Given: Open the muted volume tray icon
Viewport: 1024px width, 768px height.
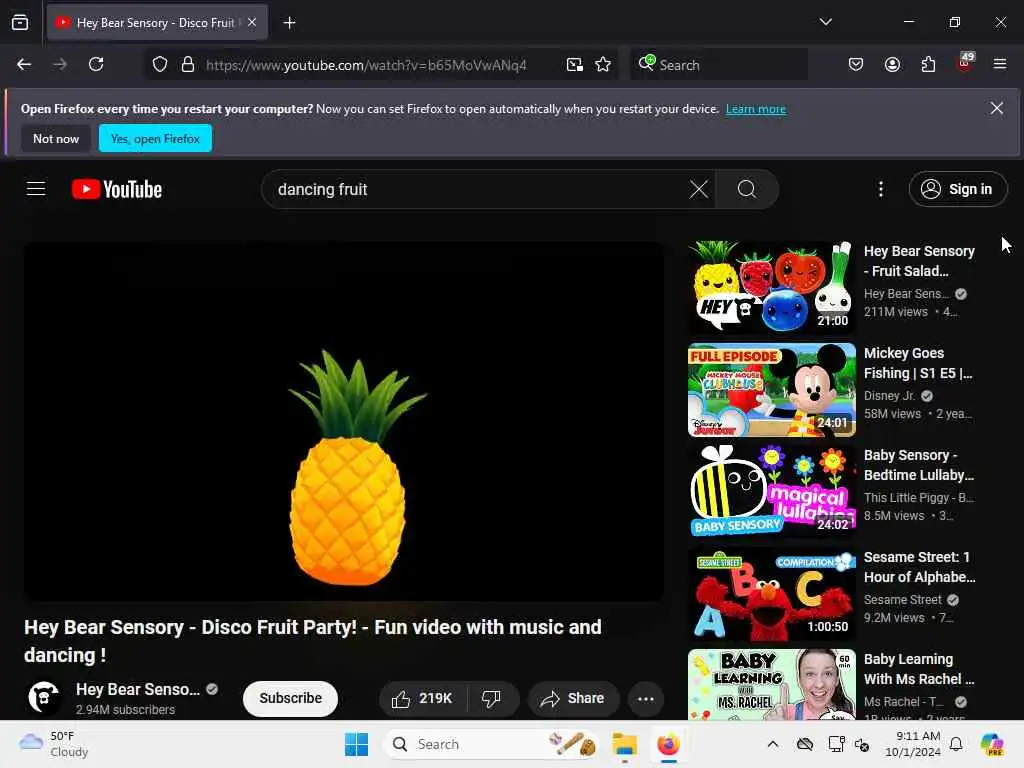Looking at the screenshot, I should coord(862,744).
